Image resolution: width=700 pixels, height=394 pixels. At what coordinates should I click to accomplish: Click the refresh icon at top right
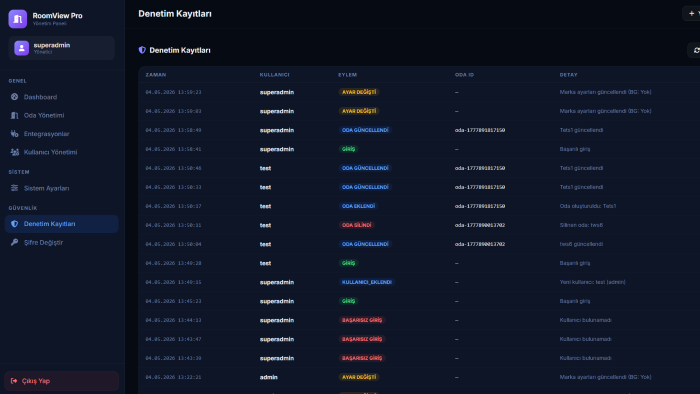696,50
